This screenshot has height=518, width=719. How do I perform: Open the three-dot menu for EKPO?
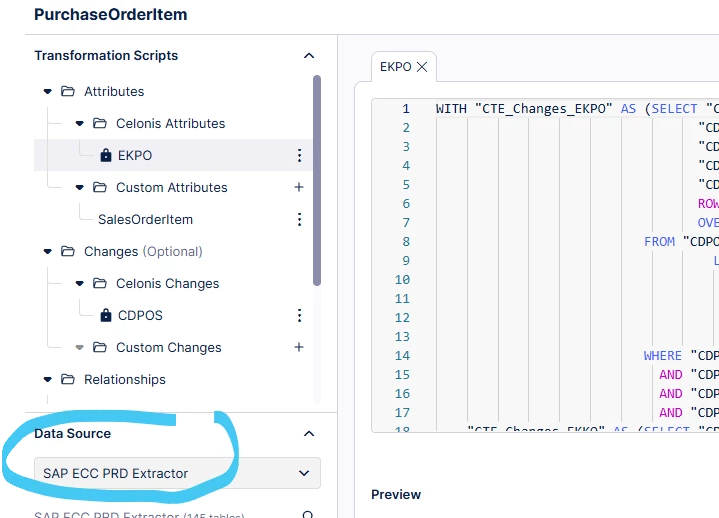pyautogui.click(x=299, y=155)
